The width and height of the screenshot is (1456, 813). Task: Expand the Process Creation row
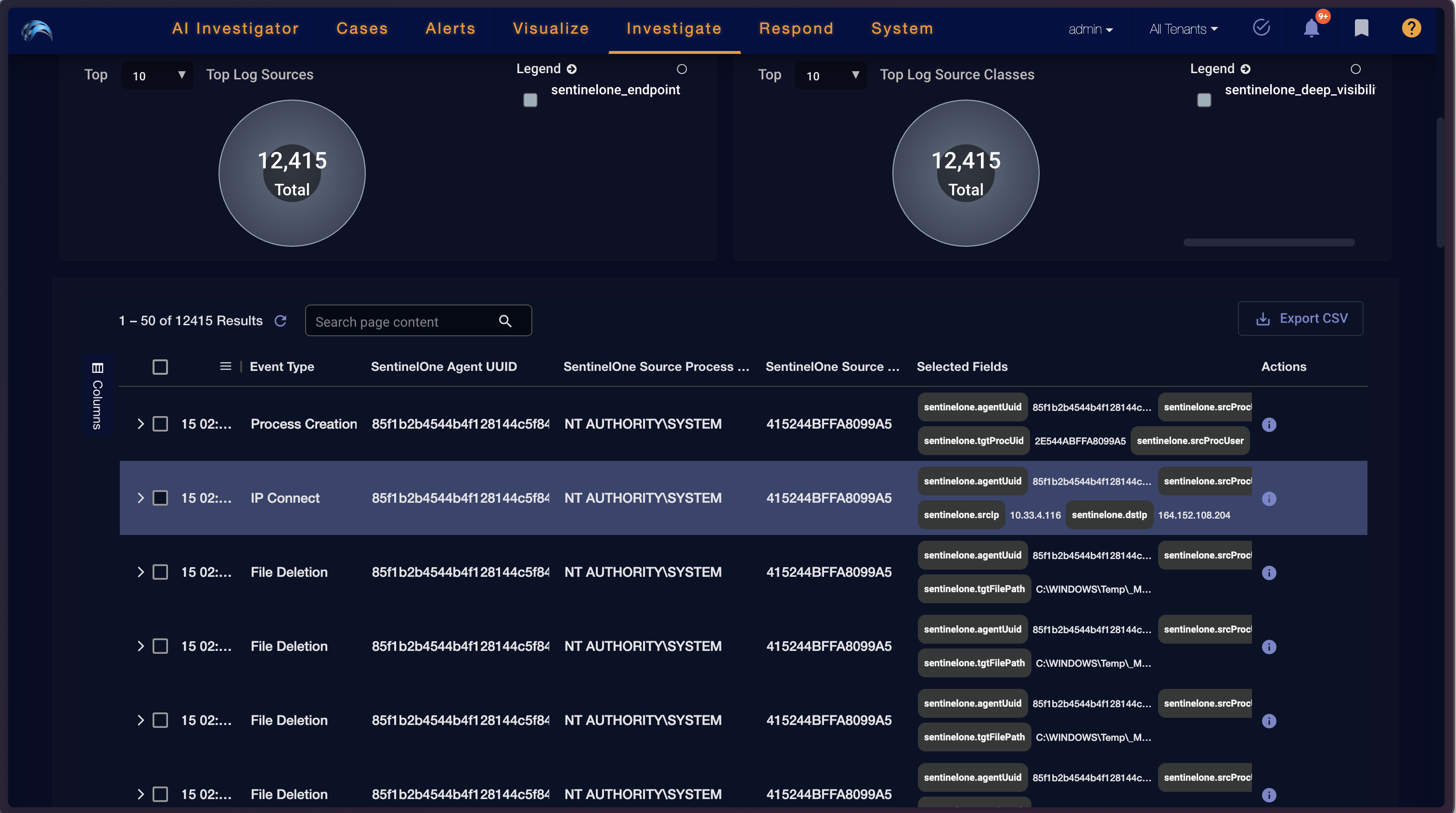coord(140,424)
